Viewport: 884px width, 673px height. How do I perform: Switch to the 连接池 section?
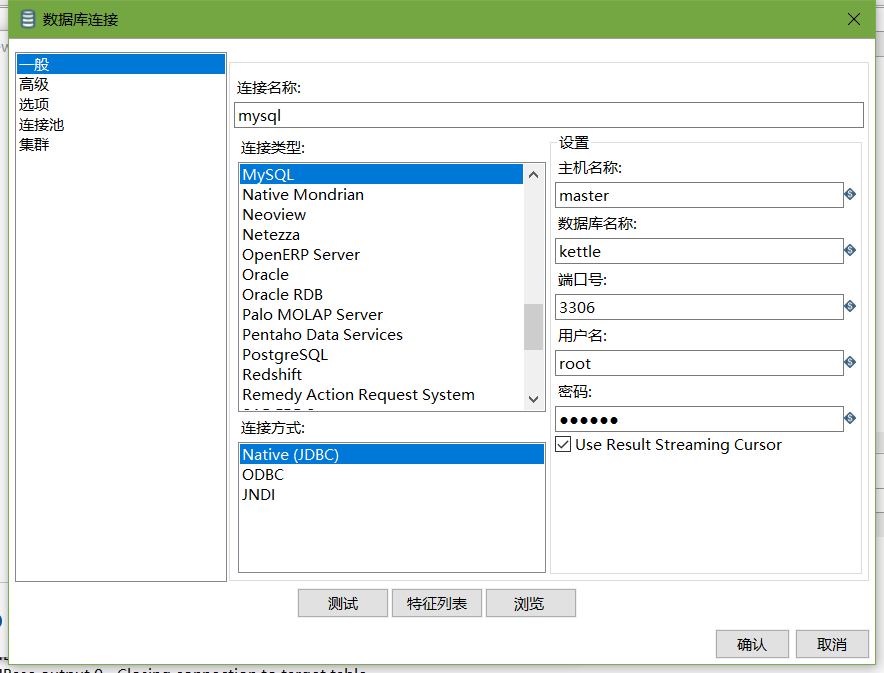point(41,125)
